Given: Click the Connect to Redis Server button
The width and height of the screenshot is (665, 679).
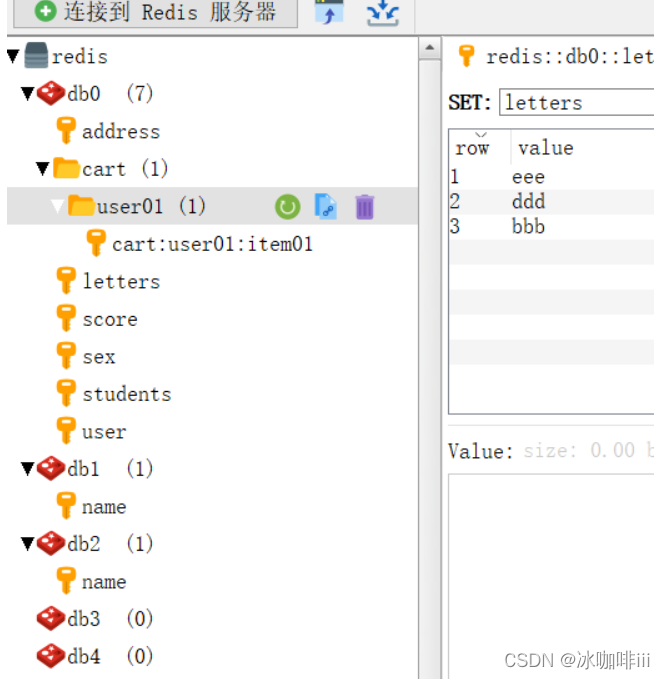Looking at the screenshot, I should 155,12.
